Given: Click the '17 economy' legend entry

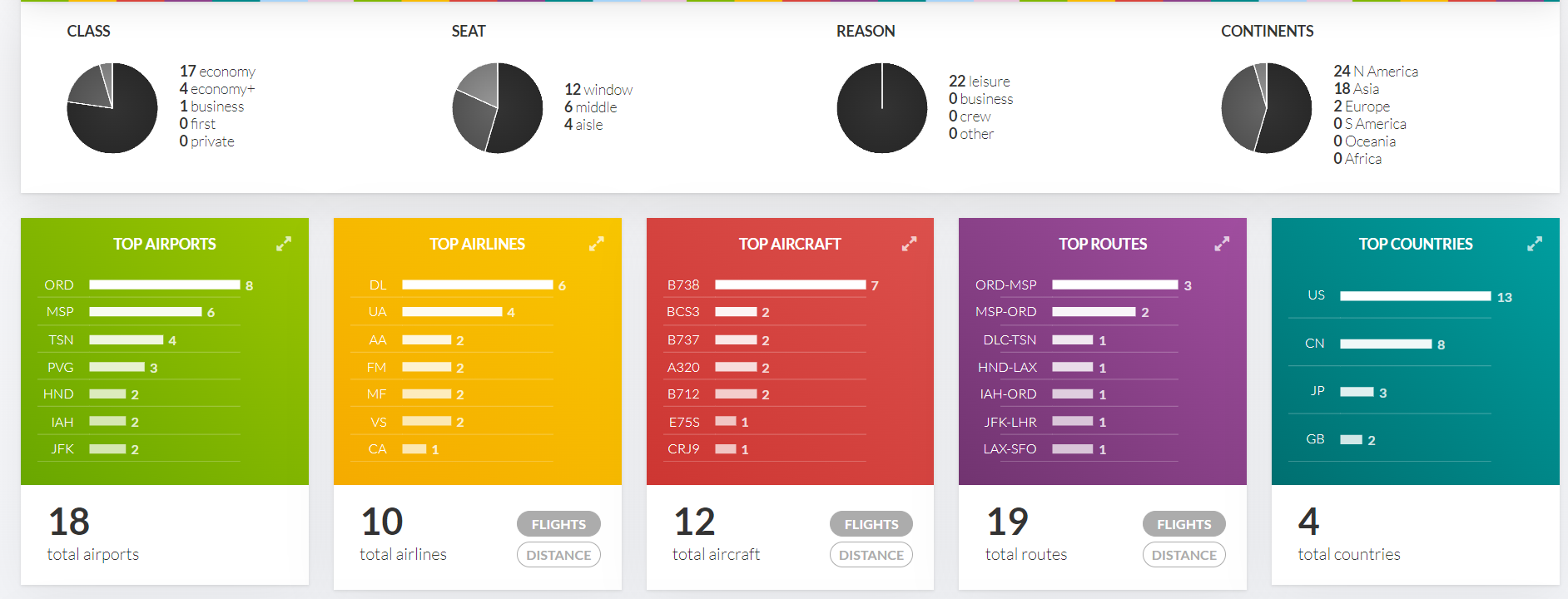Looking at the screenshot, I should pyautogui.click(x=217, y=72).
